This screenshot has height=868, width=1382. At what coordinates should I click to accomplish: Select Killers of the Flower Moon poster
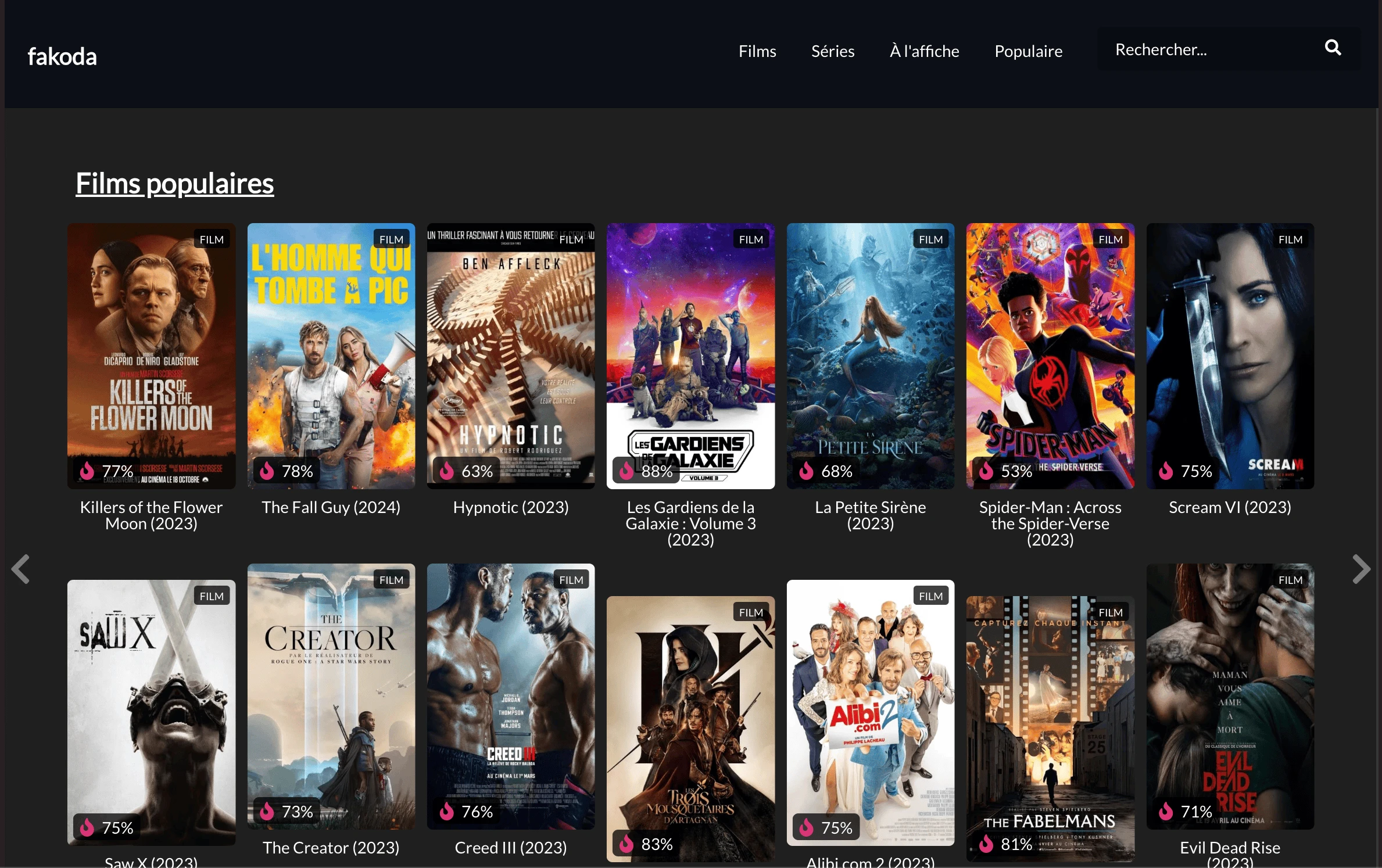[x=151, y=356]
